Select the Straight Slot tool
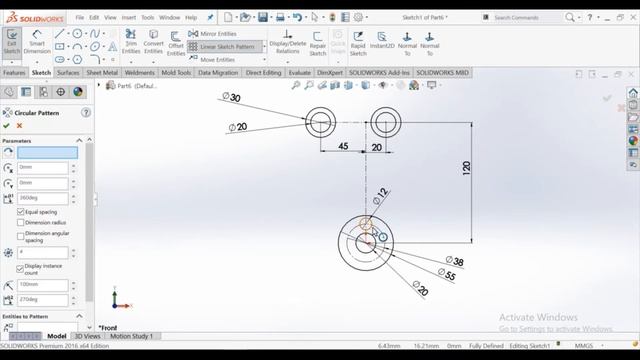This screenshot has width=640, height=360. coord(60,60)
